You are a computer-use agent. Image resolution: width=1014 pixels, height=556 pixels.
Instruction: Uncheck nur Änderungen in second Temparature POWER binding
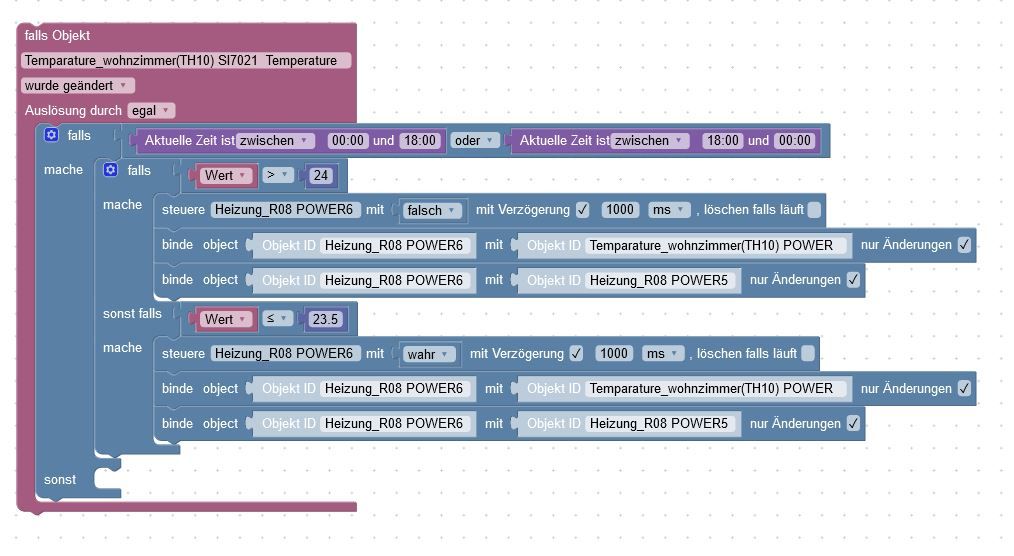(x=964, y=388)
